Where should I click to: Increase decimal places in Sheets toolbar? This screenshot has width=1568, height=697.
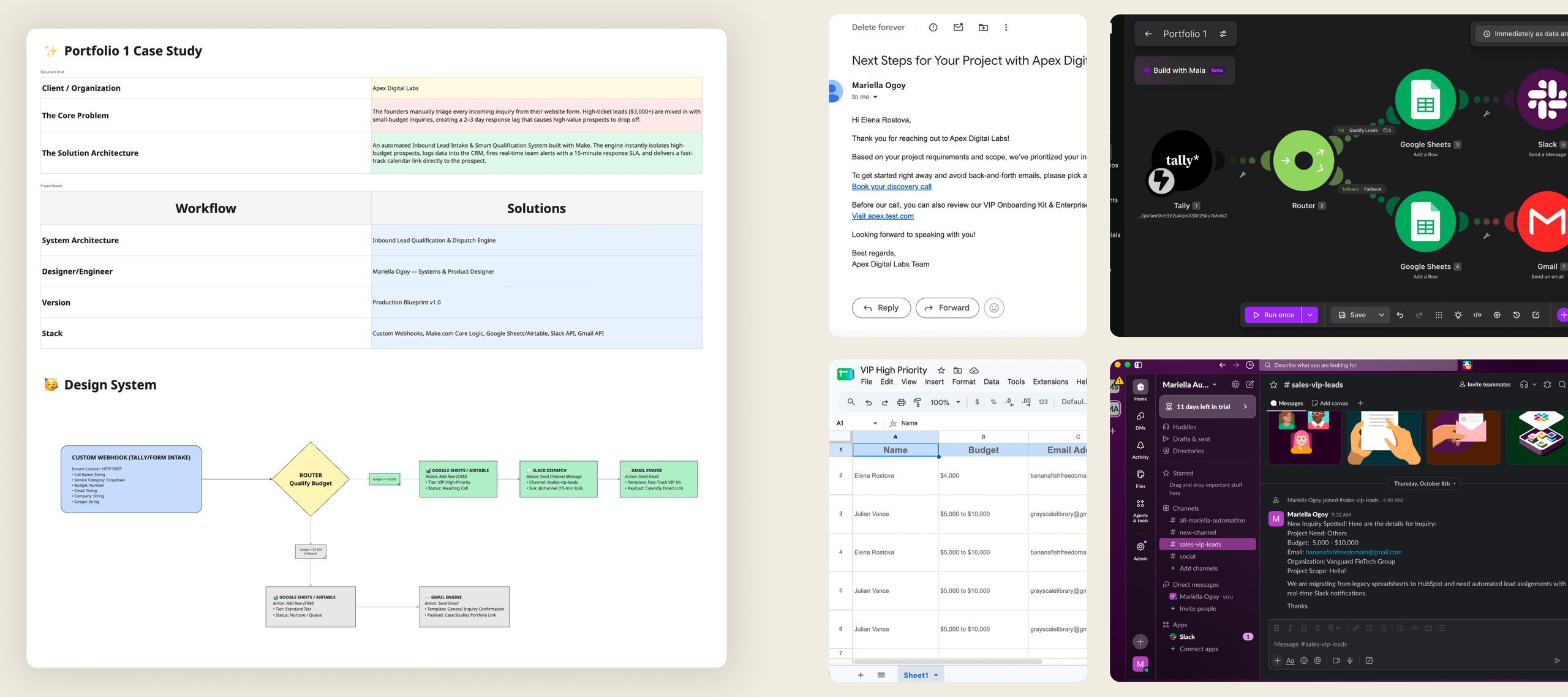point(1026,402)
